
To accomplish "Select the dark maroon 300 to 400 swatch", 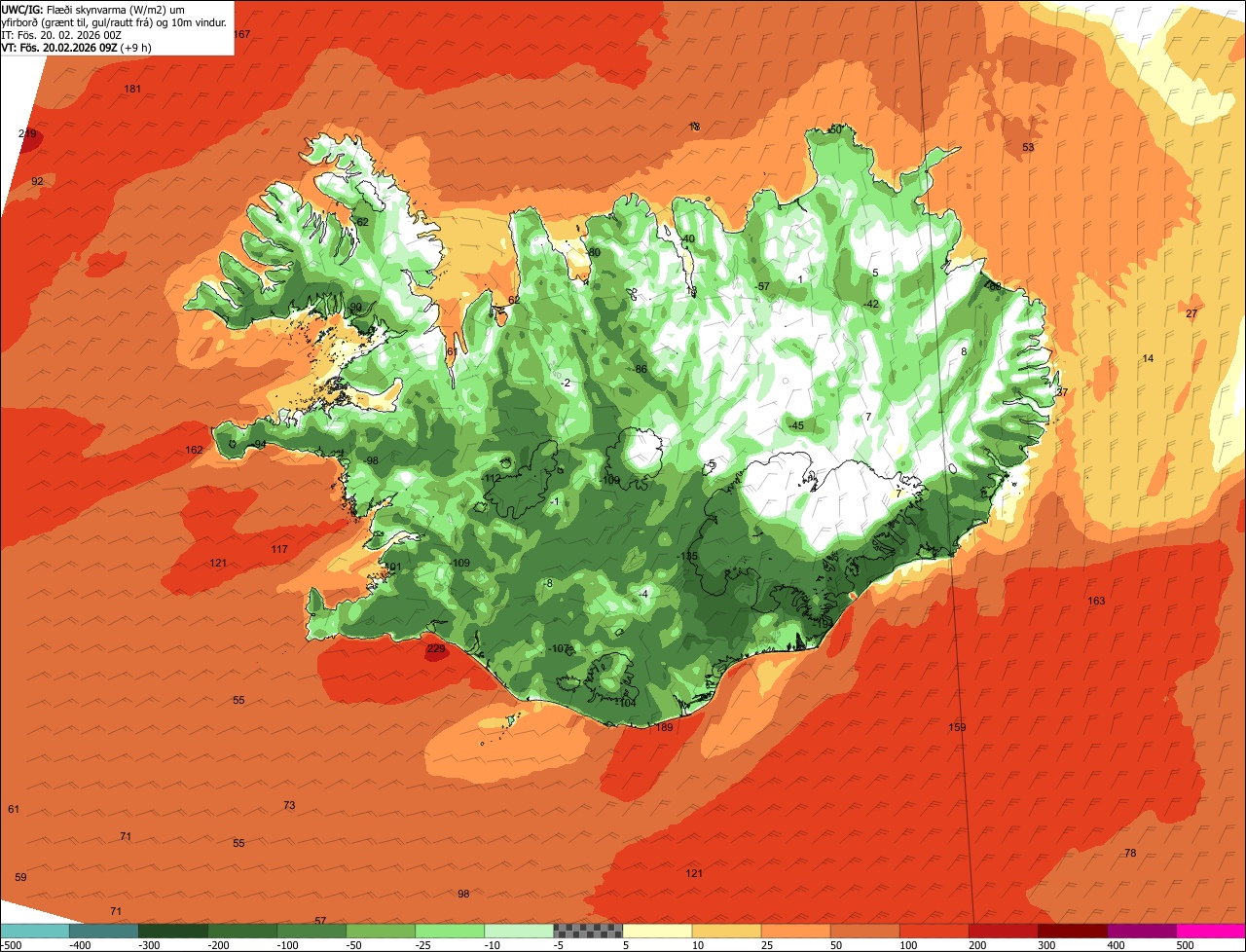I will pyautogui.click(x=1071, y=931).
